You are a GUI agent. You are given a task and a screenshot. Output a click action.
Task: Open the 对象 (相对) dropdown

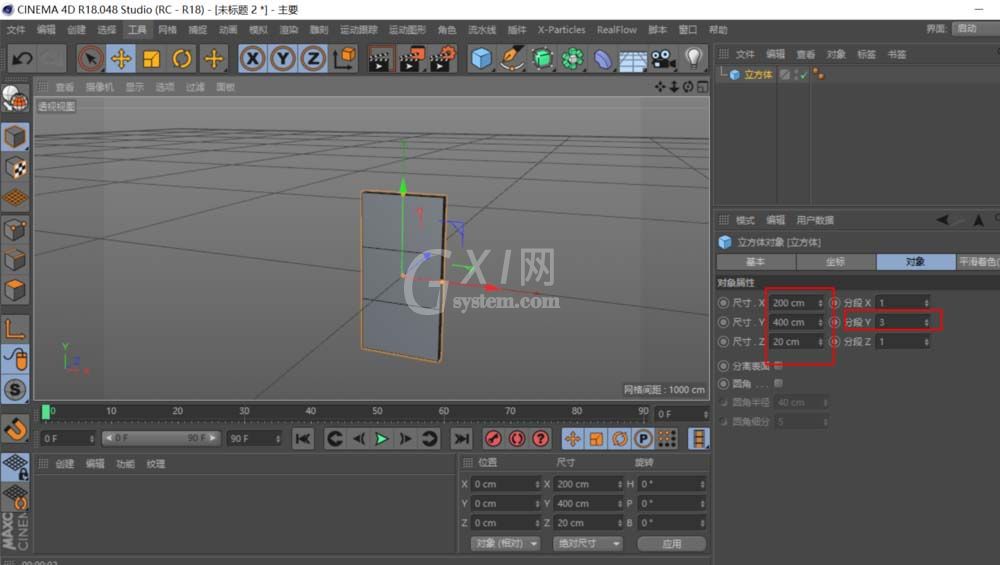point(506,543)
